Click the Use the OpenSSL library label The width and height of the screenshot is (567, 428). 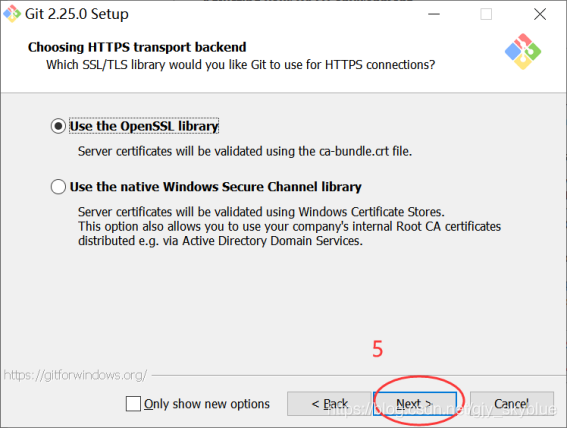click(x=144, y=126)
